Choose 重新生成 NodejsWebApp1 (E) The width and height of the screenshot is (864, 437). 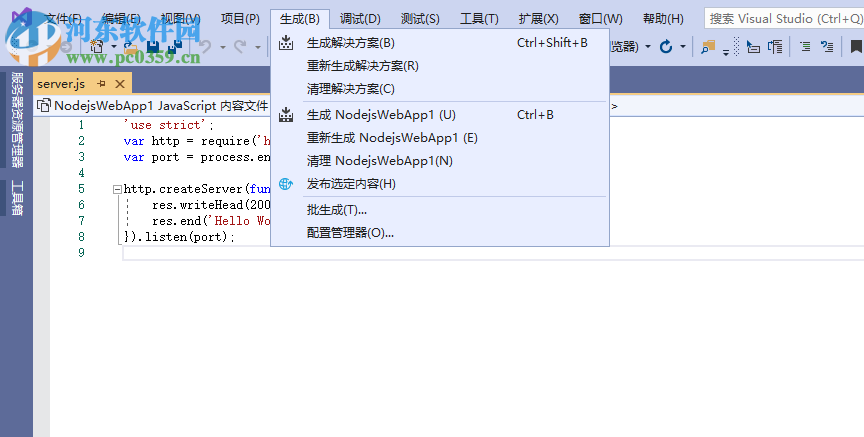tap(440, 138)
